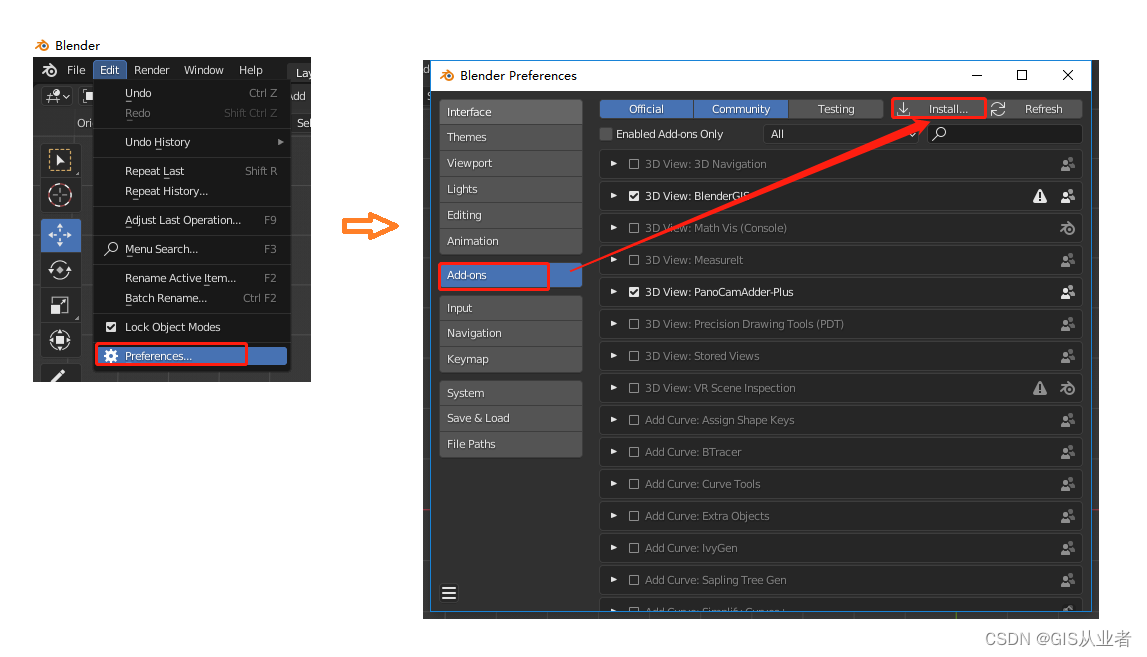Disable the BlenderGIS add-on checkbox
Screen dimensions: 1147x657
(634, 196)
